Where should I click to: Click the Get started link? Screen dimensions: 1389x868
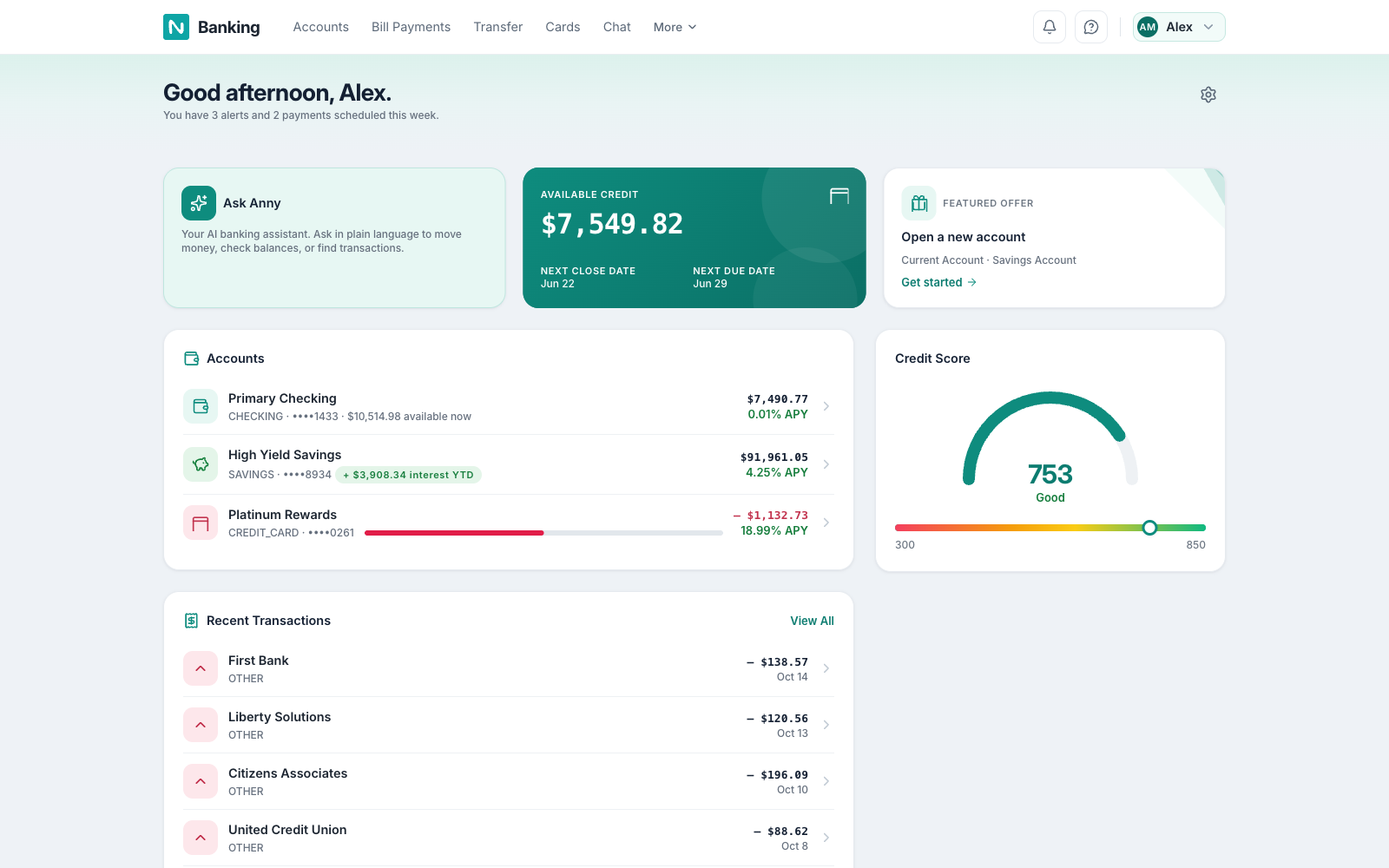point(938,282)
